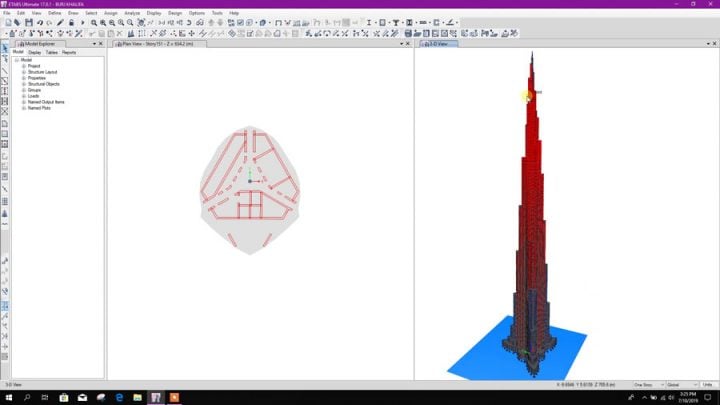
Task: Move down one story with down arrow
Action: click(220, 22)
